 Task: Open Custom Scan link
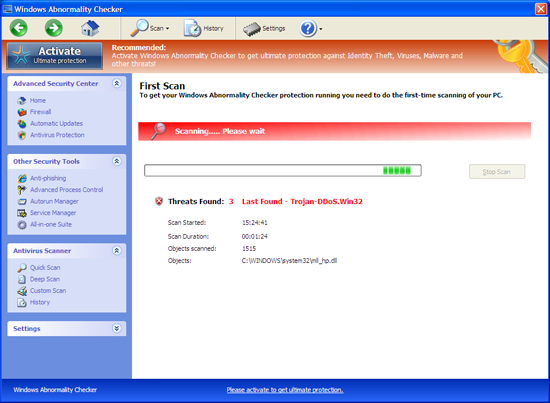click(x=48, y=291)
